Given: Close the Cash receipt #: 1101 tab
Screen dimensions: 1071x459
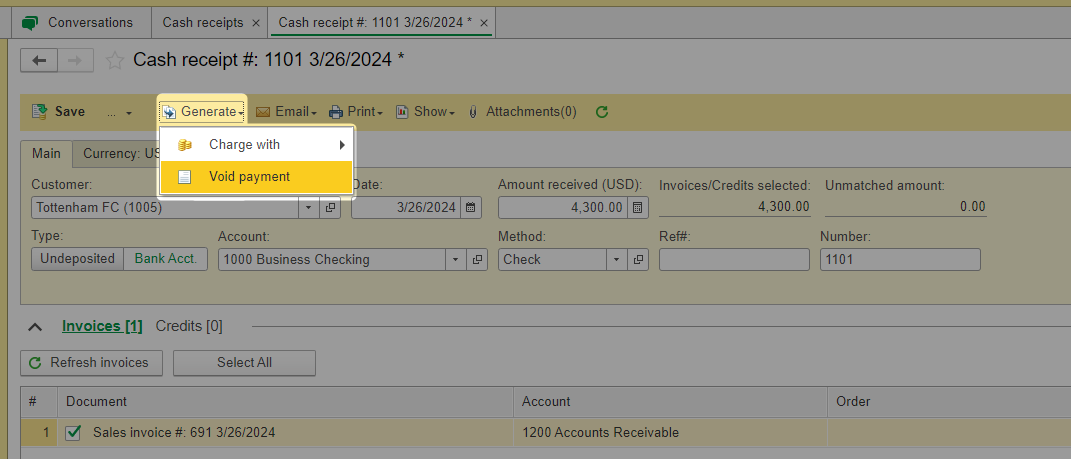Looking at the screenshot, I should [x=484, y=23].
